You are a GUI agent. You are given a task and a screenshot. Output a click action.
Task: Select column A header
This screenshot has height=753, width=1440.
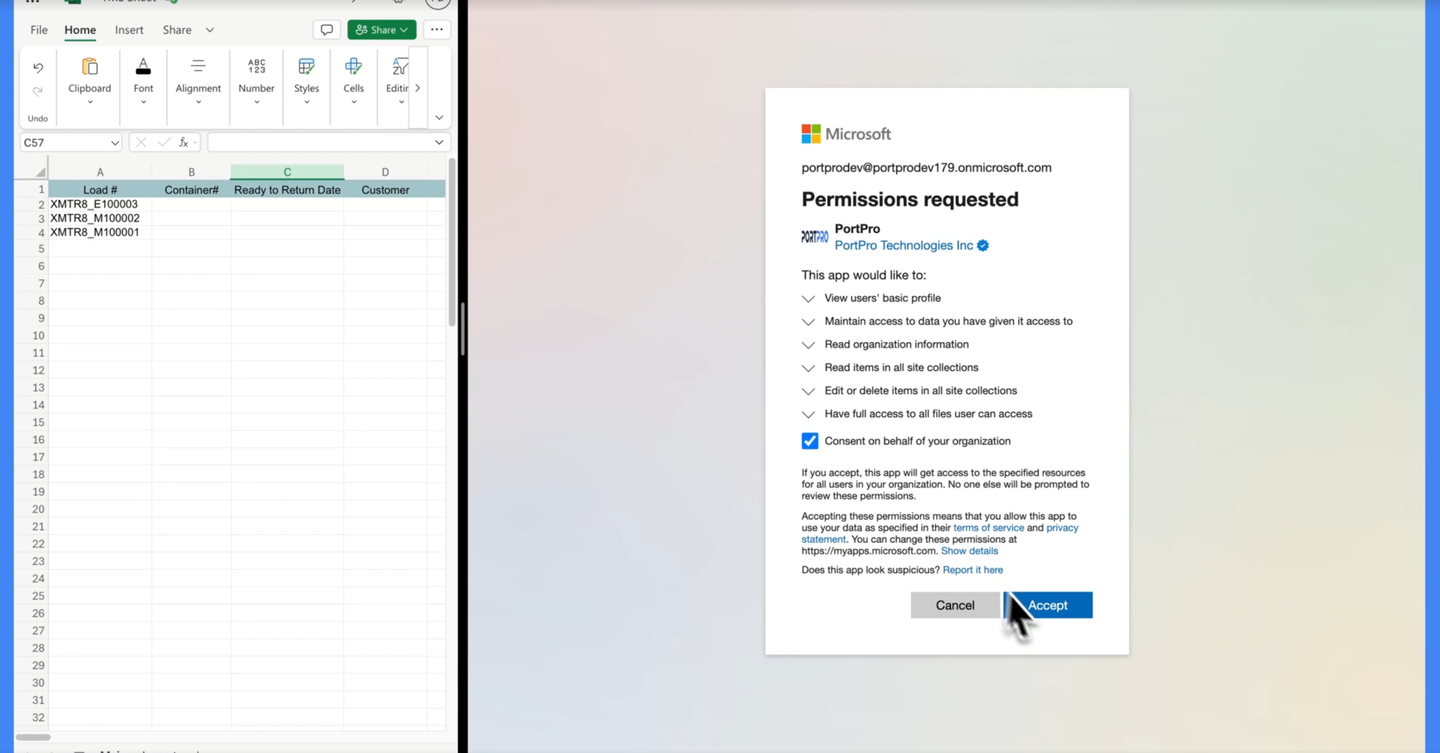coord(100,172)
